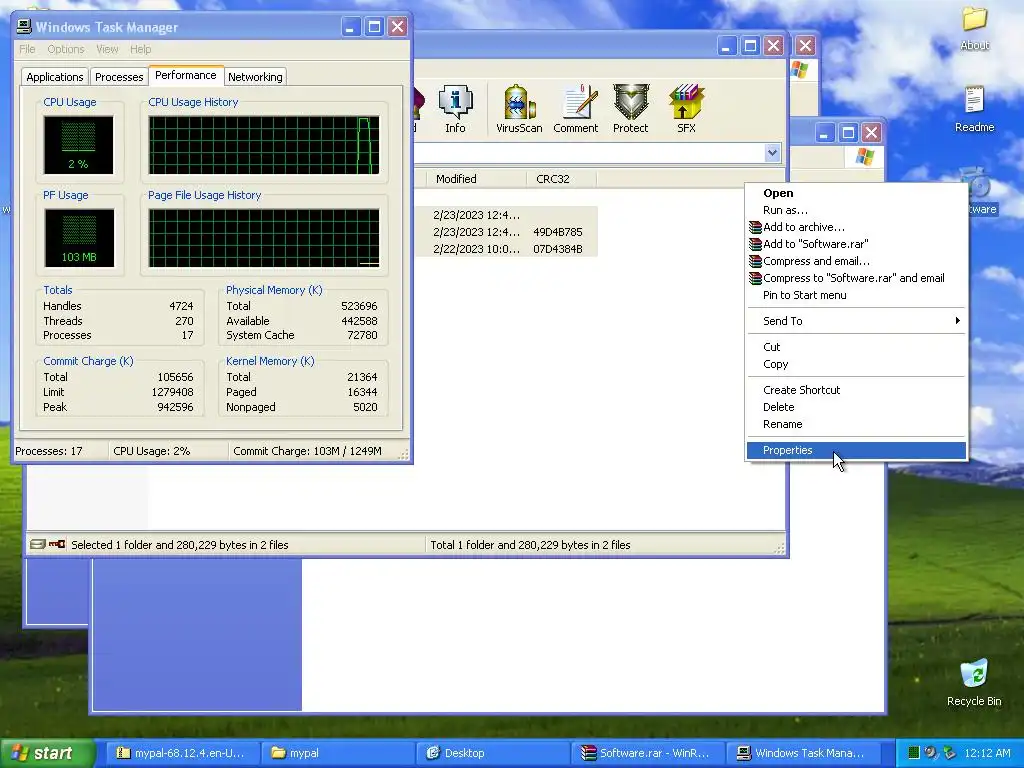Choose Rename from the context menu
1024x768 pixels.
[x=856, y=424]
